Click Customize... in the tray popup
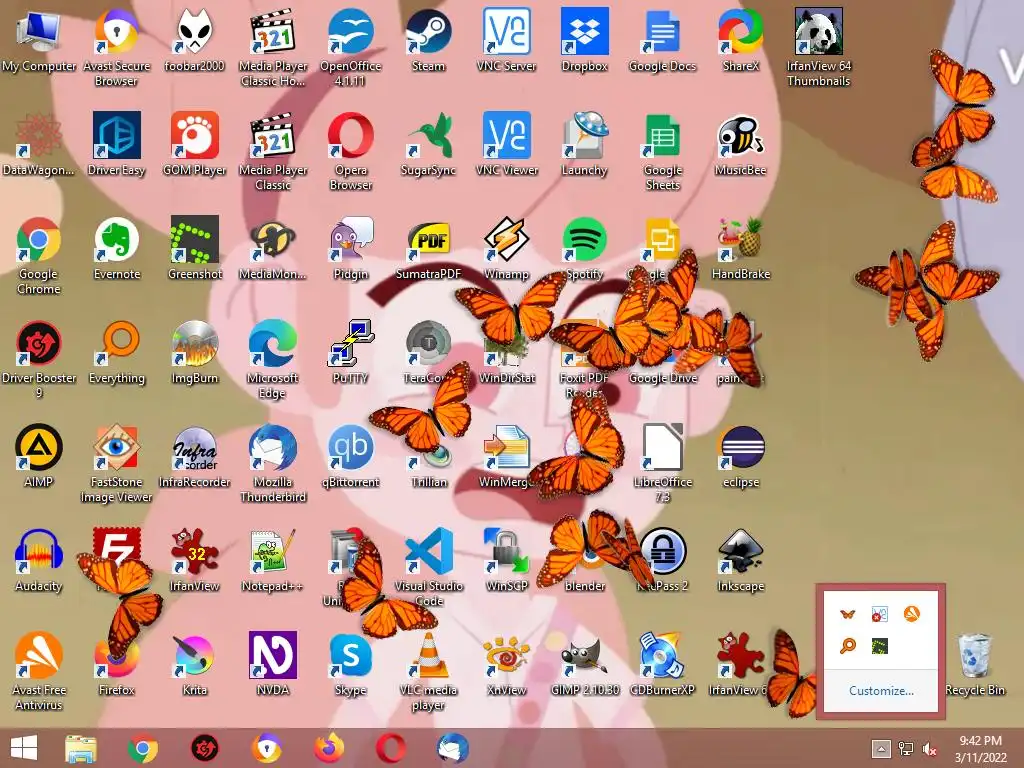1024x768 pixels. (881, 690)
